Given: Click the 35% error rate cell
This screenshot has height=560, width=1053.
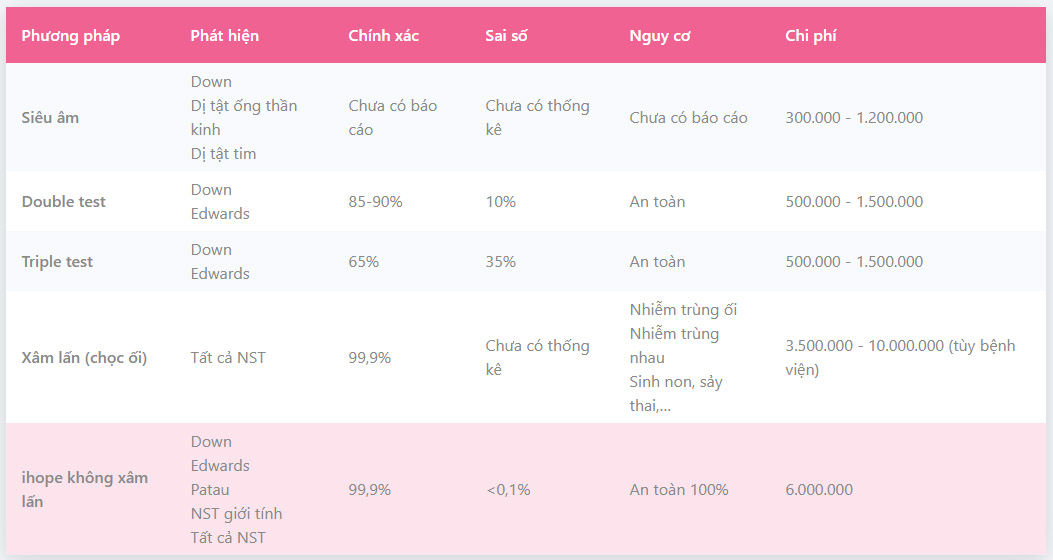Looking at the screenshot, I should [500, 262].
